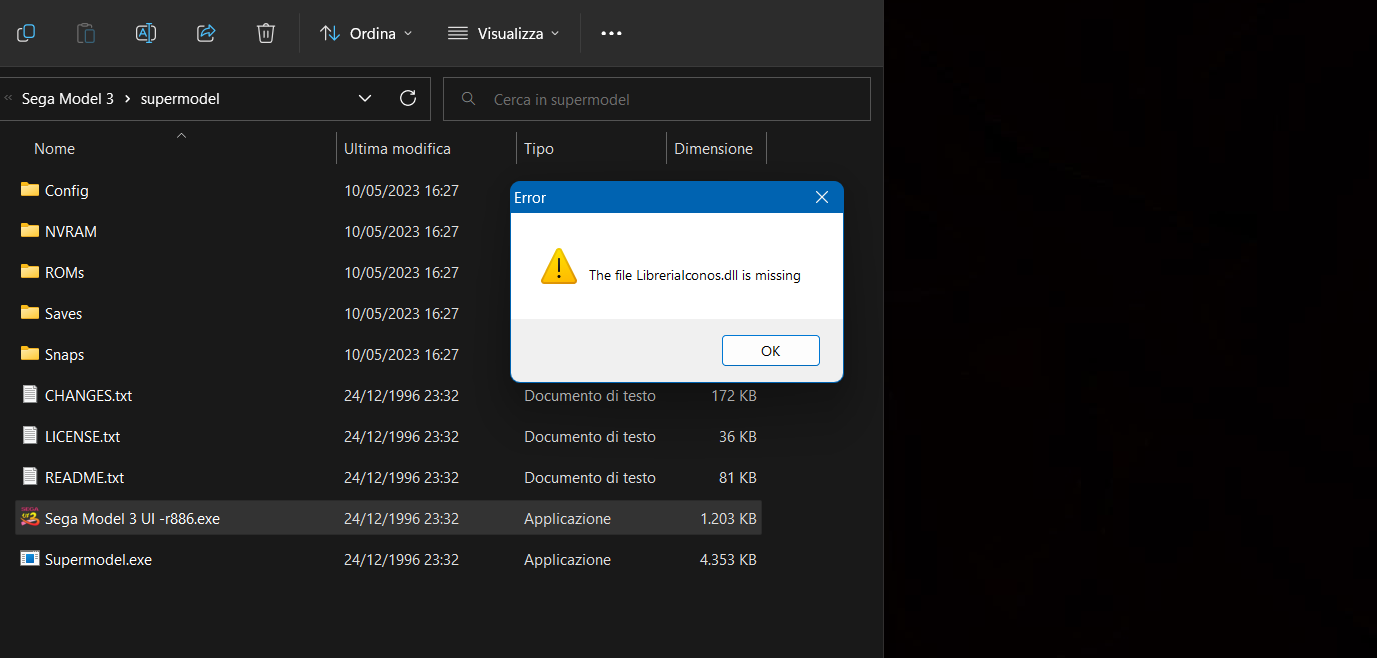Click the LibreriaIconos.dll missing message
1377x658 pixels.
(695, 275)
